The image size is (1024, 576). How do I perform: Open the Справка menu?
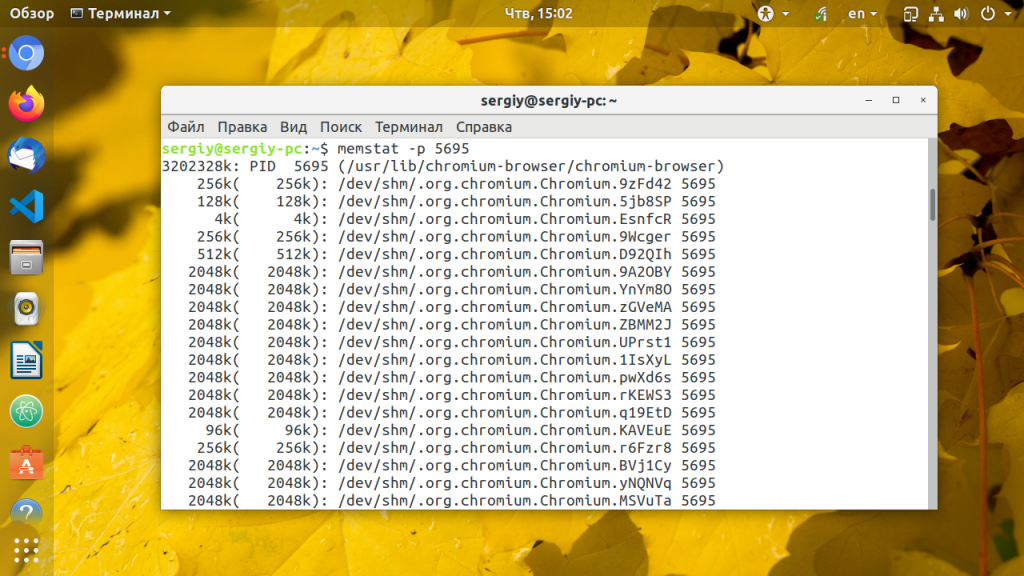[483, 127]
